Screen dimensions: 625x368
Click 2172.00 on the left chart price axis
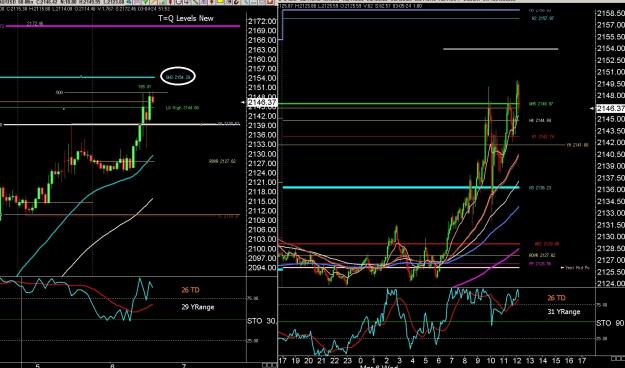tap(262, 21)
